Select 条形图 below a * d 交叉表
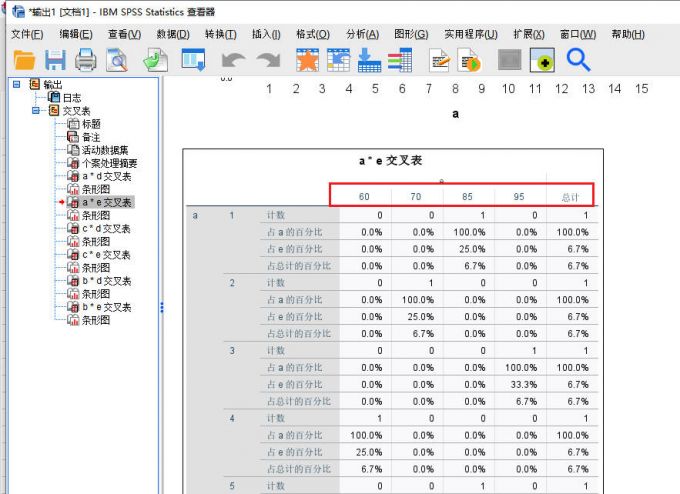 coord(96,189)
